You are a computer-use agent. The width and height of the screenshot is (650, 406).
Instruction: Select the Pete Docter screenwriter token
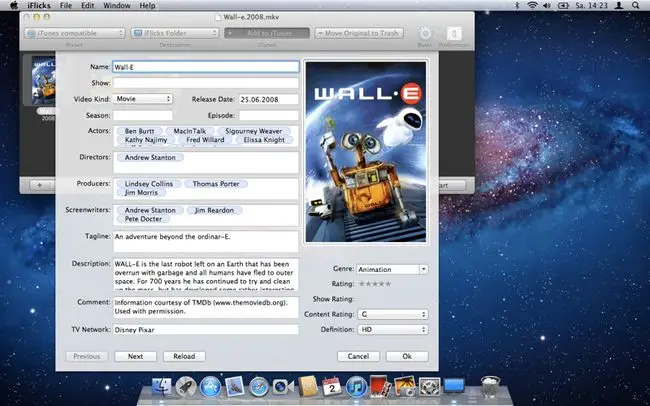(143, 219)
